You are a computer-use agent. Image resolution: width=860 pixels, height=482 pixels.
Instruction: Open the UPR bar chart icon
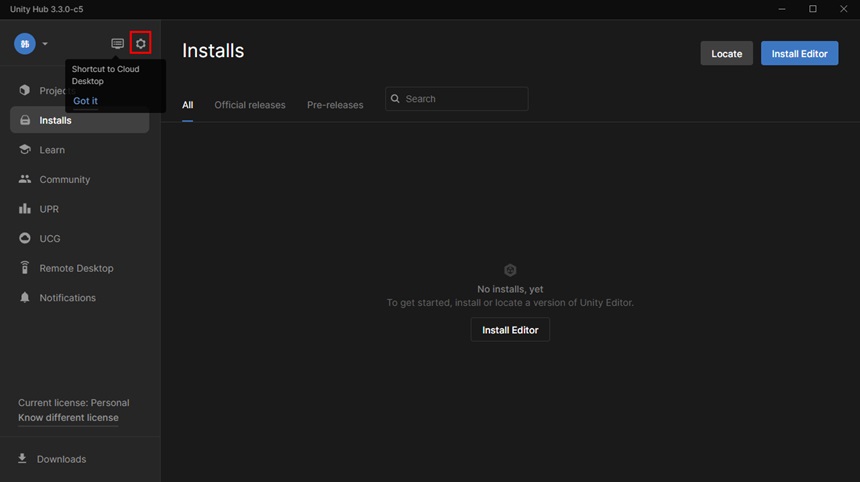pos(25,209)
